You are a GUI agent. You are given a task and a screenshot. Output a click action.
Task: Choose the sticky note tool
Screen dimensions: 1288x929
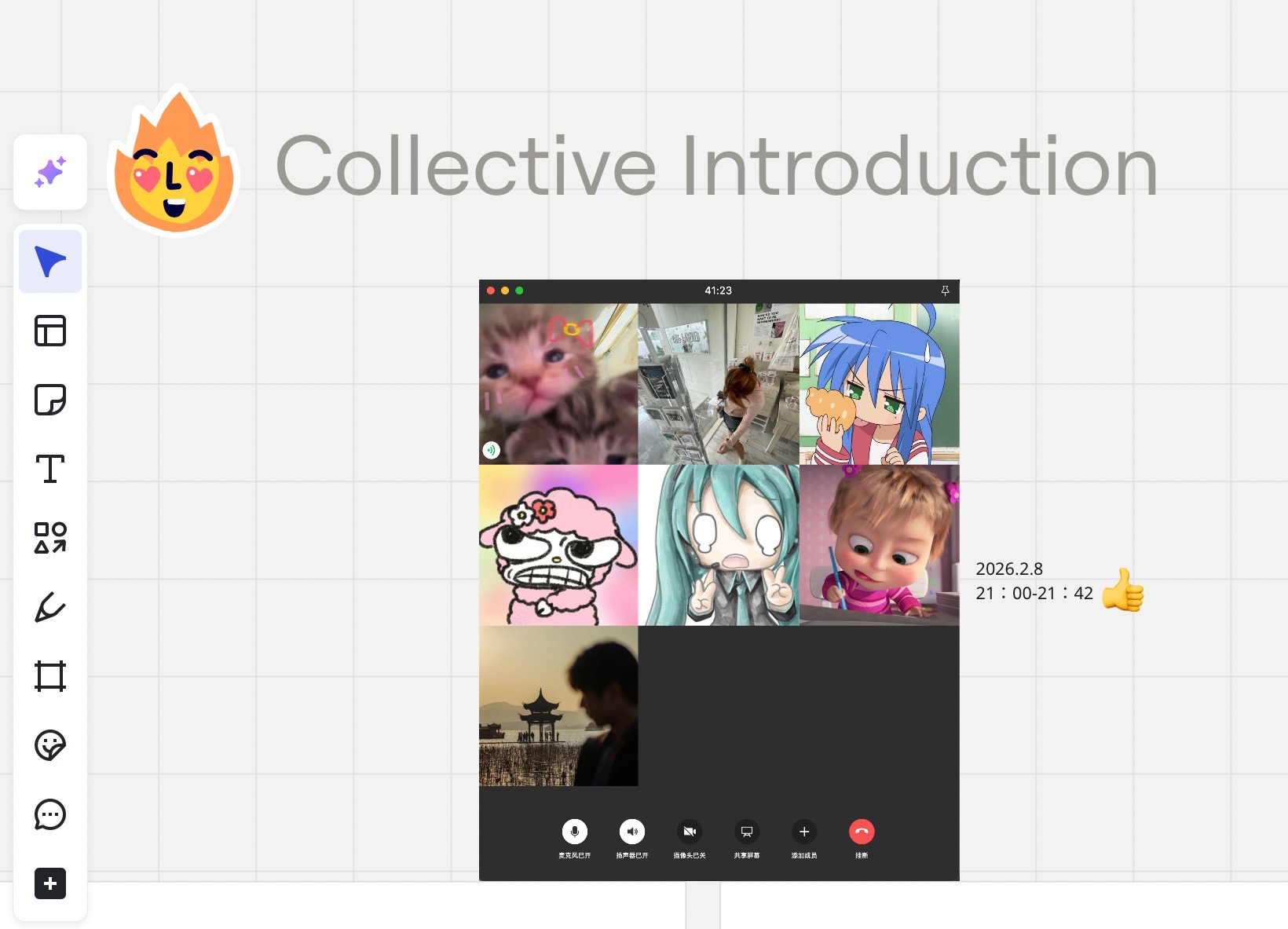point(50,400)
